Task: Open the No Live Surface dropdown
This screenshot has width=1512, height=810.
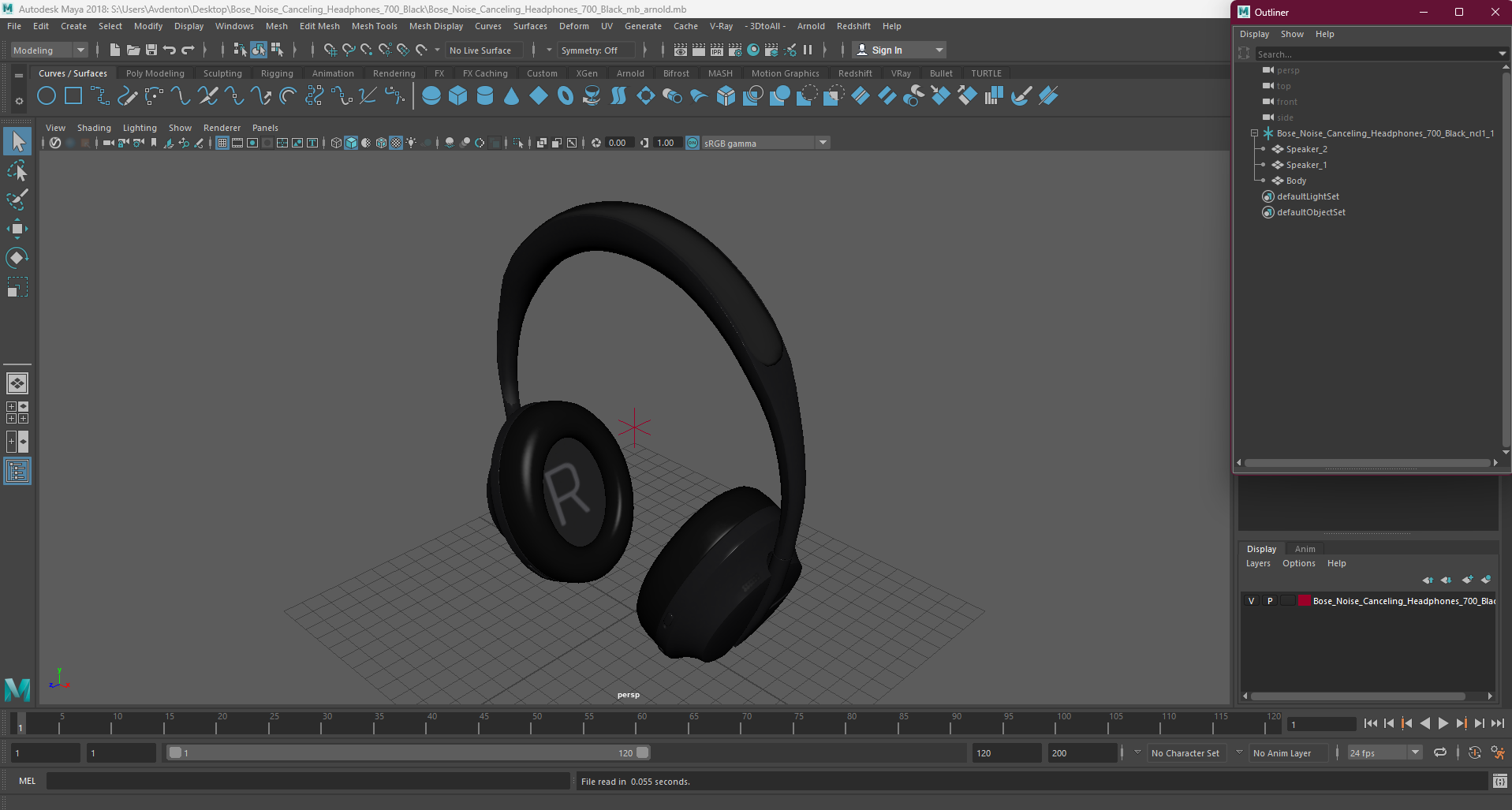Action: tap(483, 50)
